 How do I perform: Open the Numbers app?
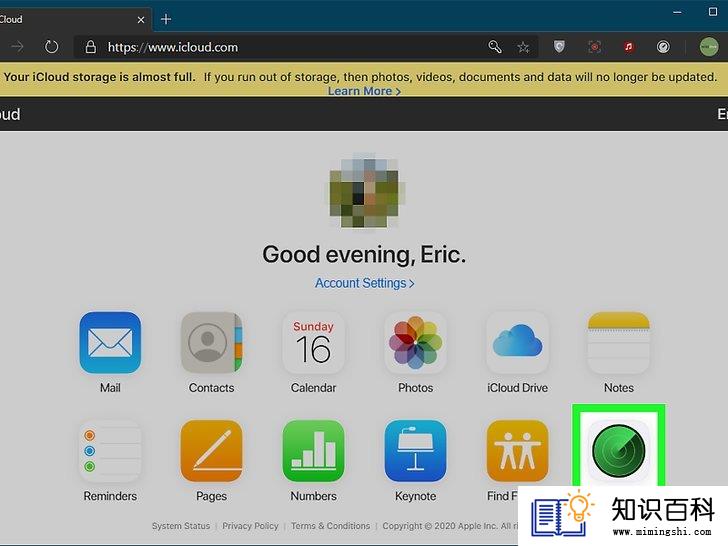[x=313, y=451]
